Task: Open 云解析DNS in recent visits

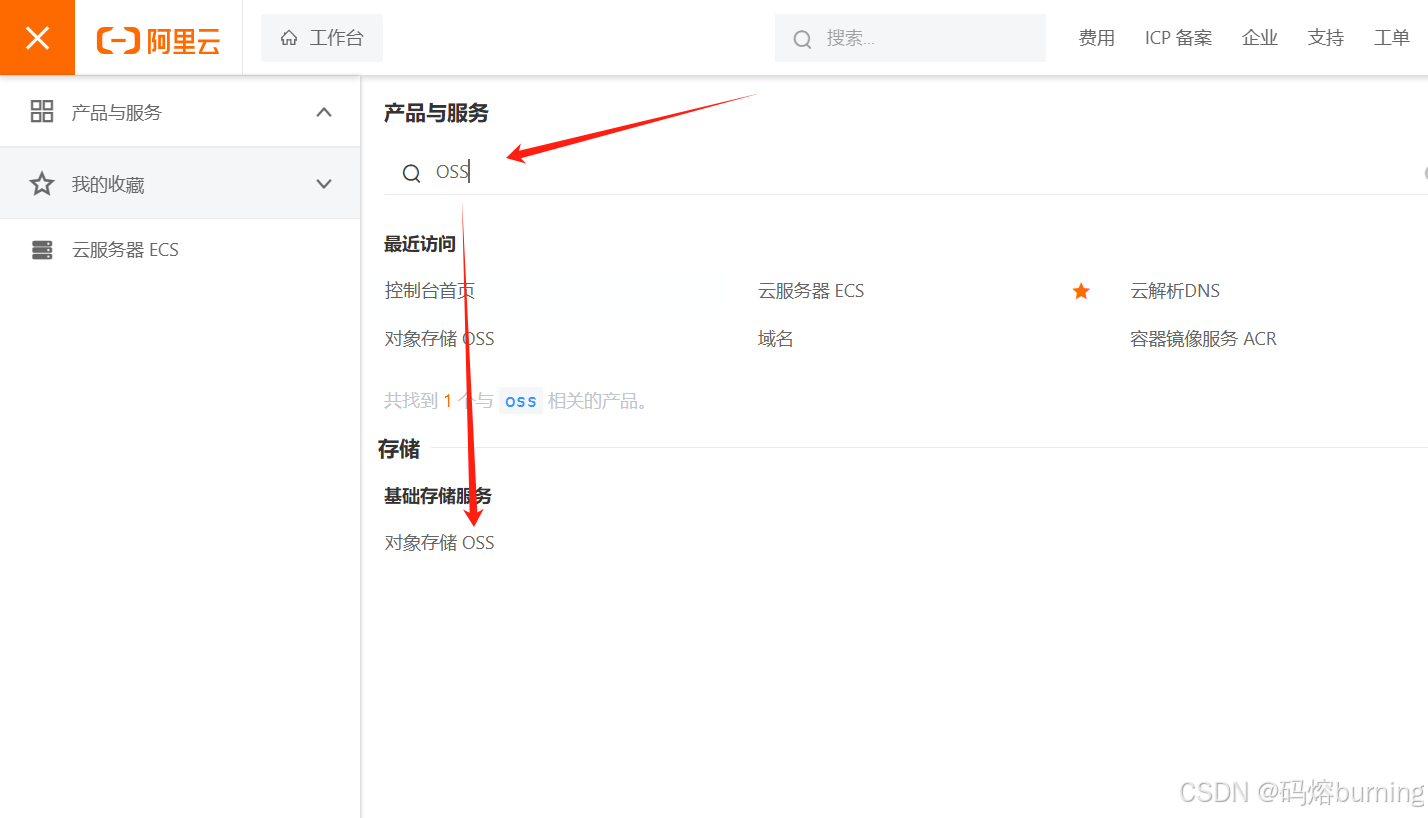Action: tap(1175, 291)
